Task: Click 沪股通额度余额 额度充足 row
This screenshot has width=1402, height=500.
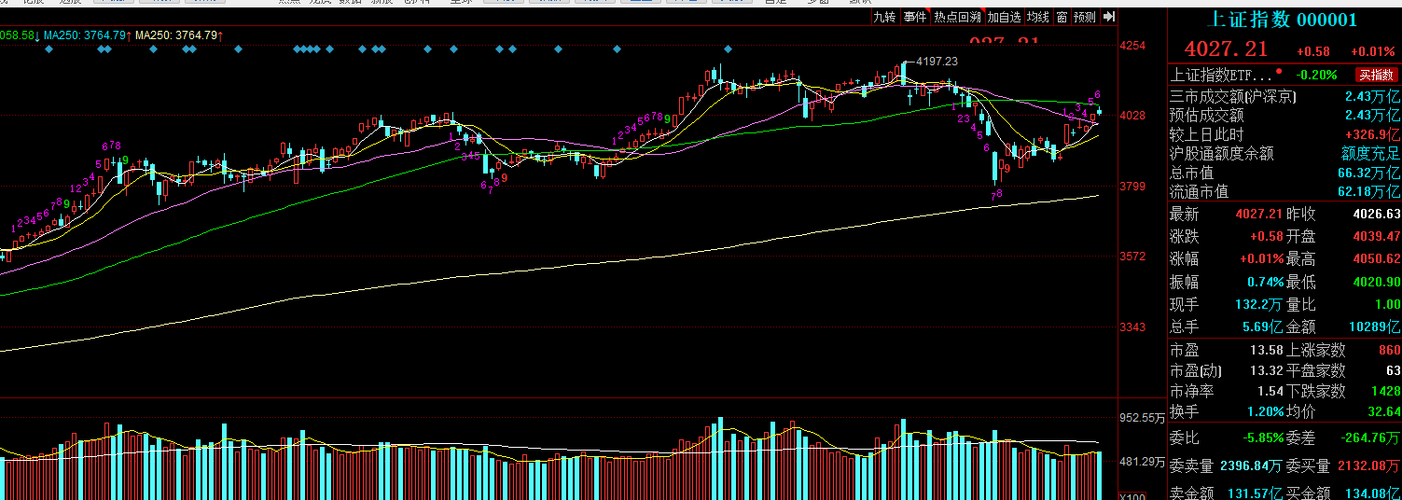Action: [1284, 154]
